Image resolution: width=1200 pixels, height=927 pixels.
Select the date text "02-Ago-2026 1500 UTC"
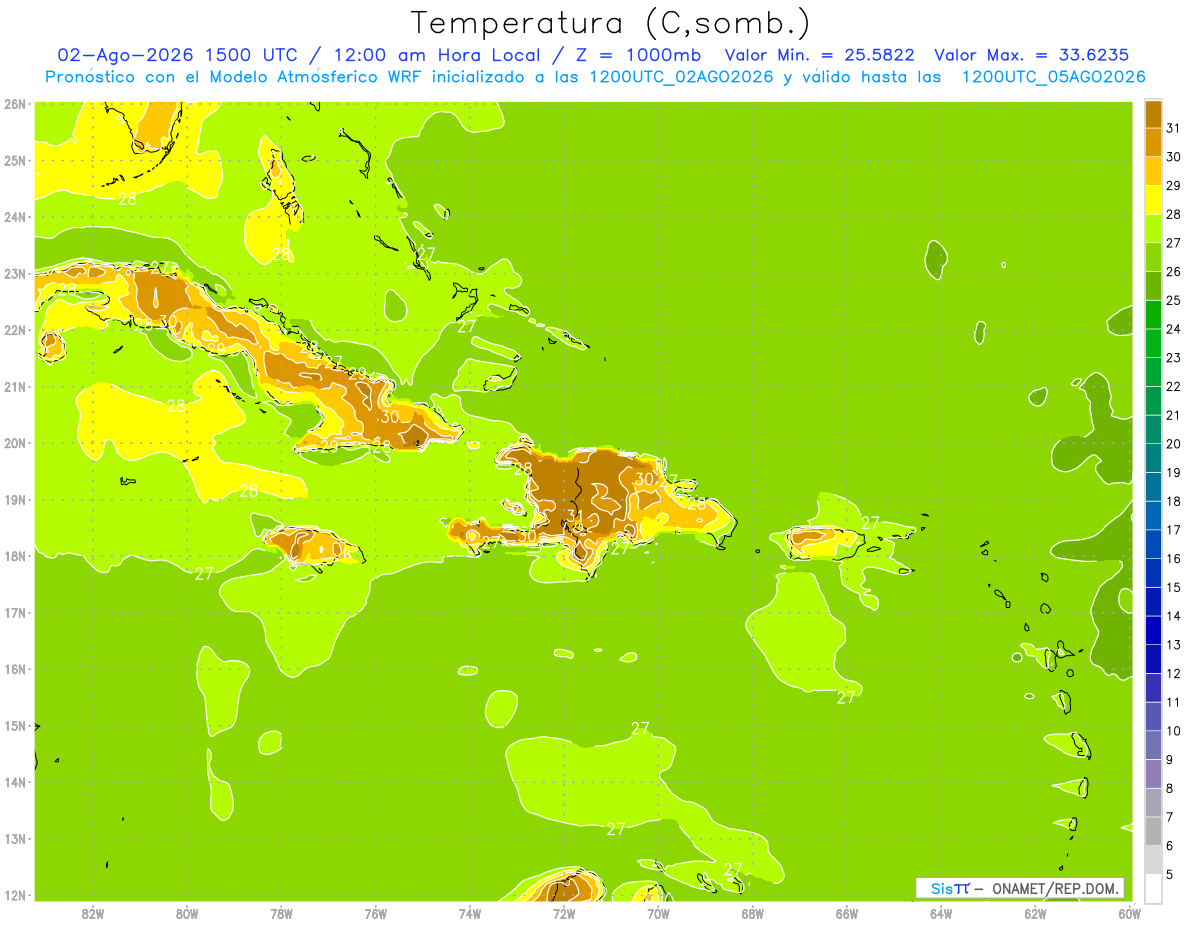[x=176, y=55]
